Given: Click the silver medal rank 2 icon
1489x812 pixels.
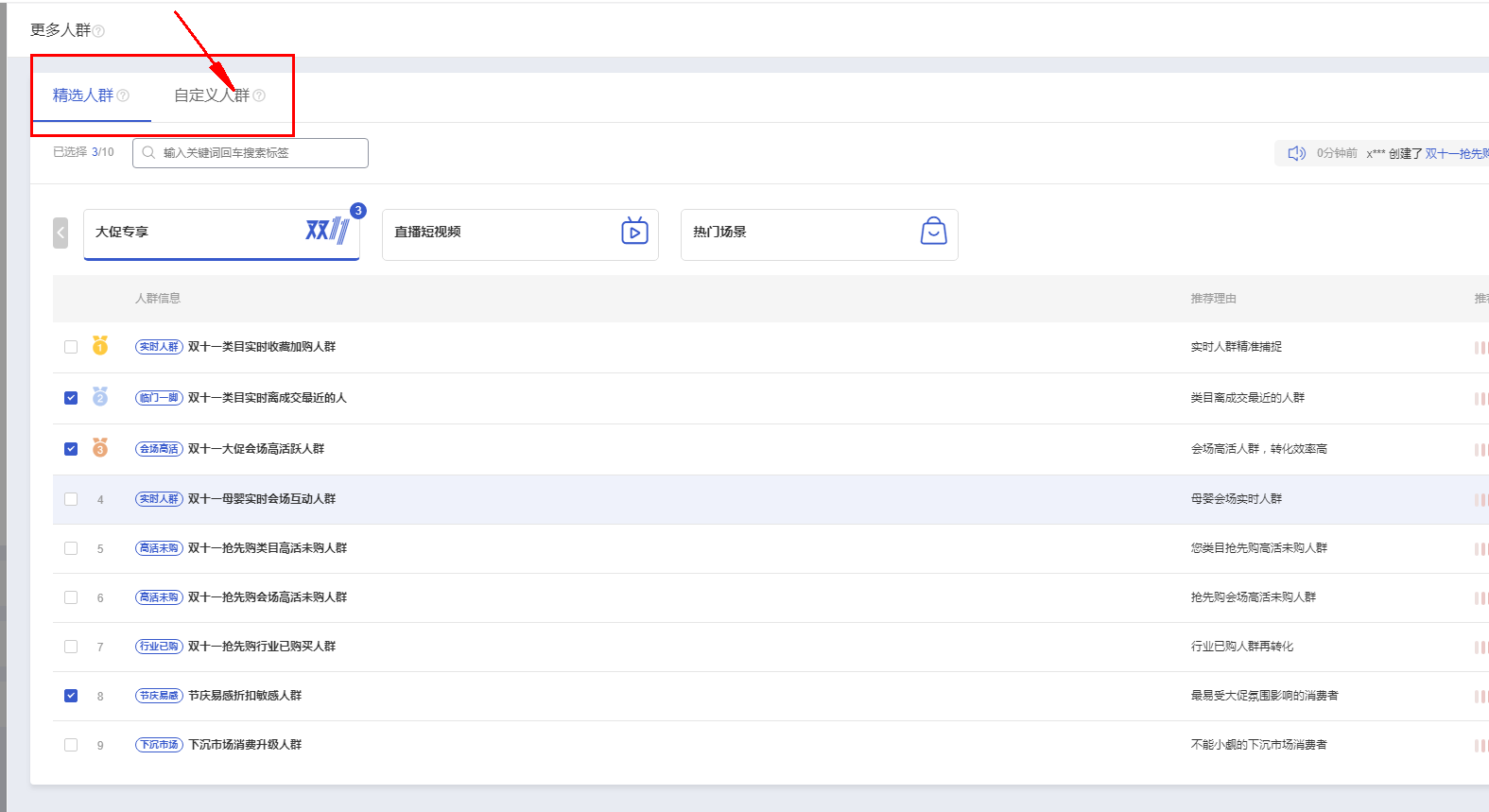Looking at the screenshot, I should (x=100, y=396).
